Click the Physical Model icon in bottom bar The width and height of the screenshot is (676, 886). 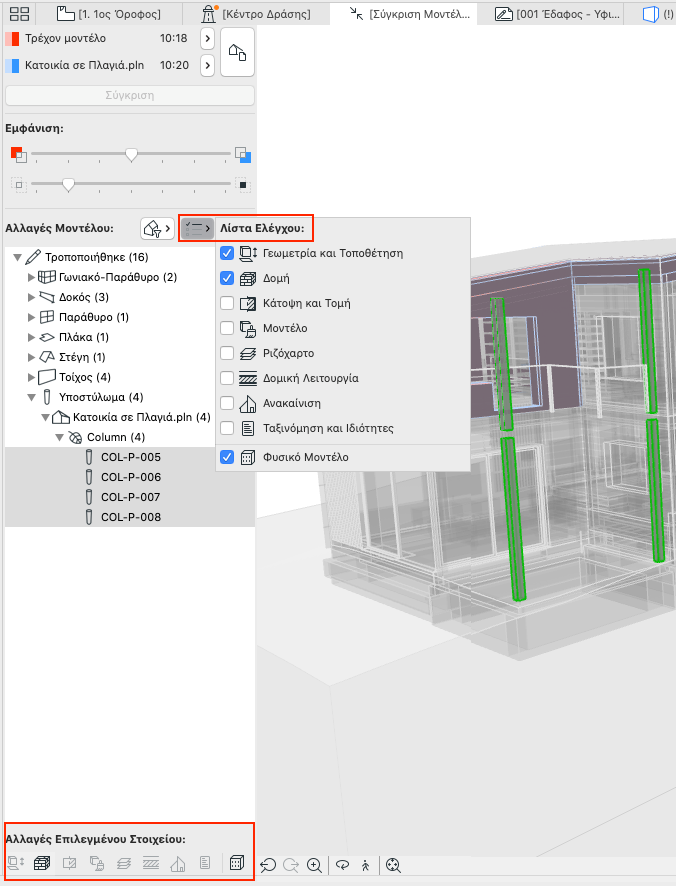pos(237,862)
